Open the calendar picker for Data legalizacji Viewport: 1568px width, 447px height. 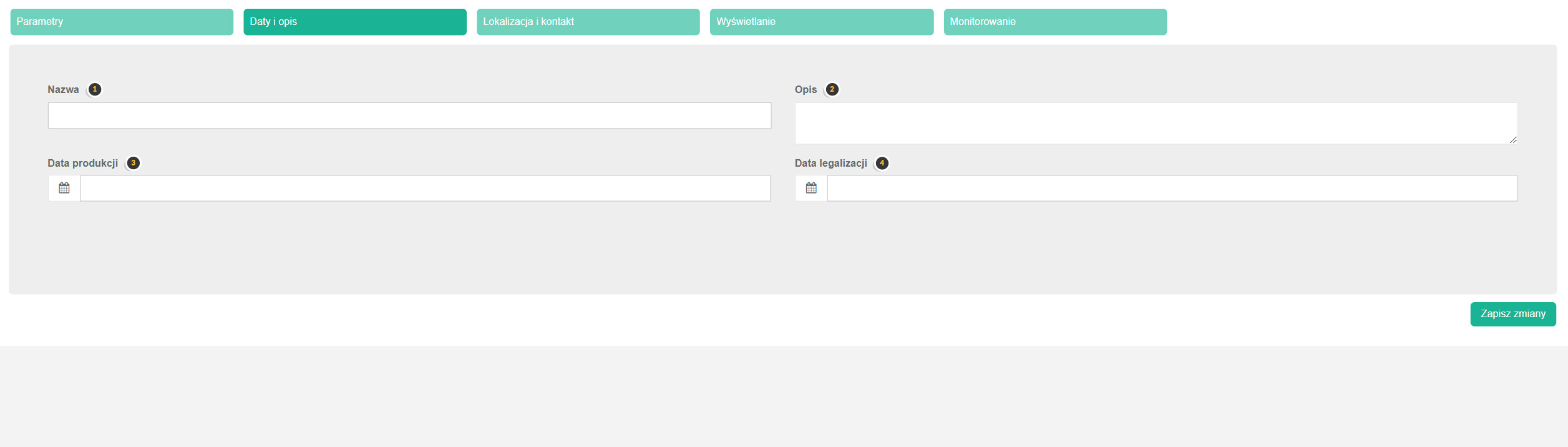click(811, 188)
